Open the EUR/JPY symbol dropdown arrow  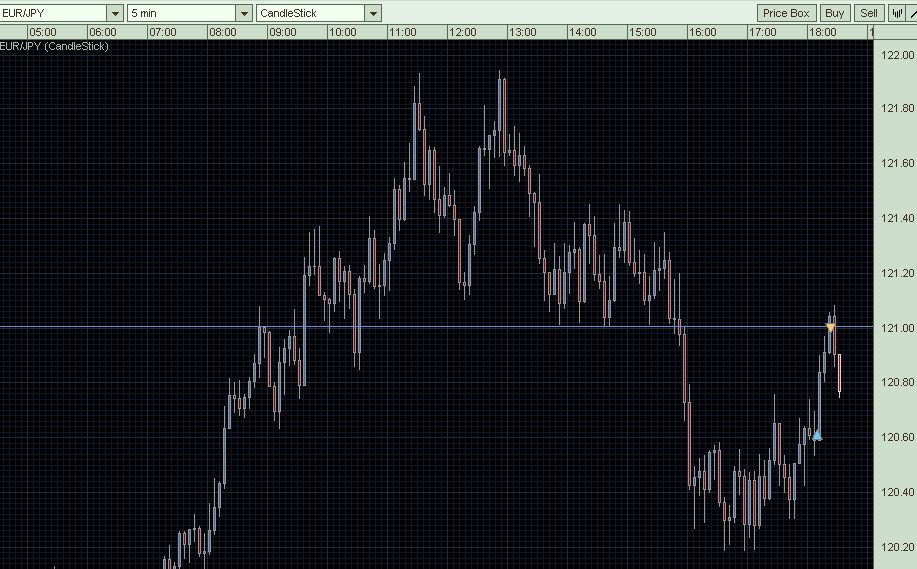tap(115, 13)
